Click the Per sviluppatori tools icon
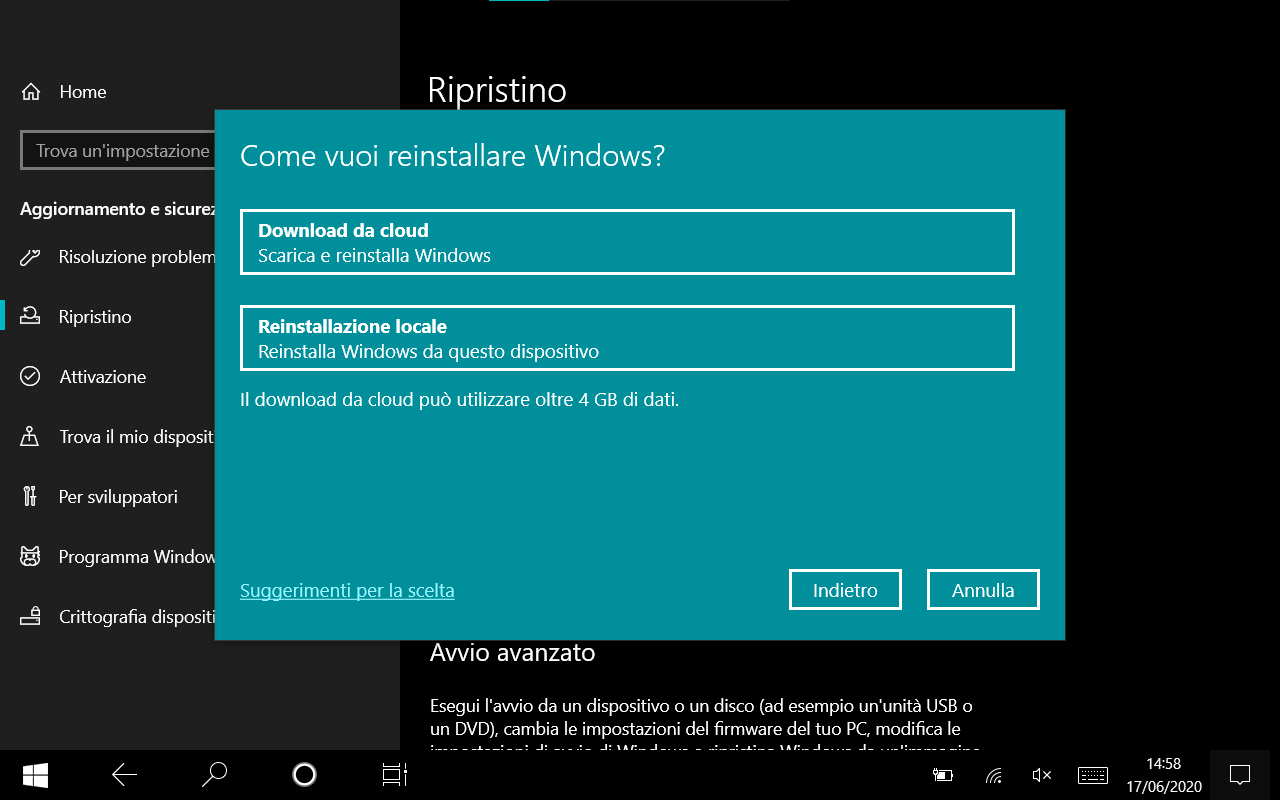Image resolution: width=1280 pixels, height=800 pixels. [x=30, y=497]
